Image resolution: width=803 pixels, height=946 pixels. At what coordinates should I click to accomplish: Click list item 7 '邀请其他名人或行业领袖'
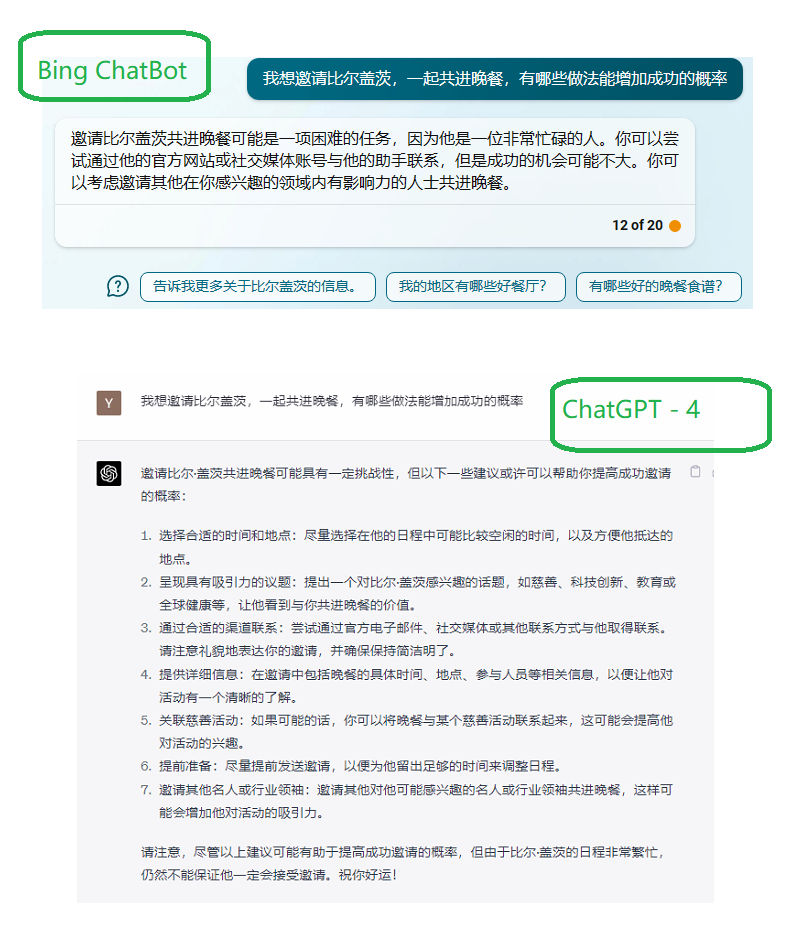pyautogui.click(x=231, y=790)
